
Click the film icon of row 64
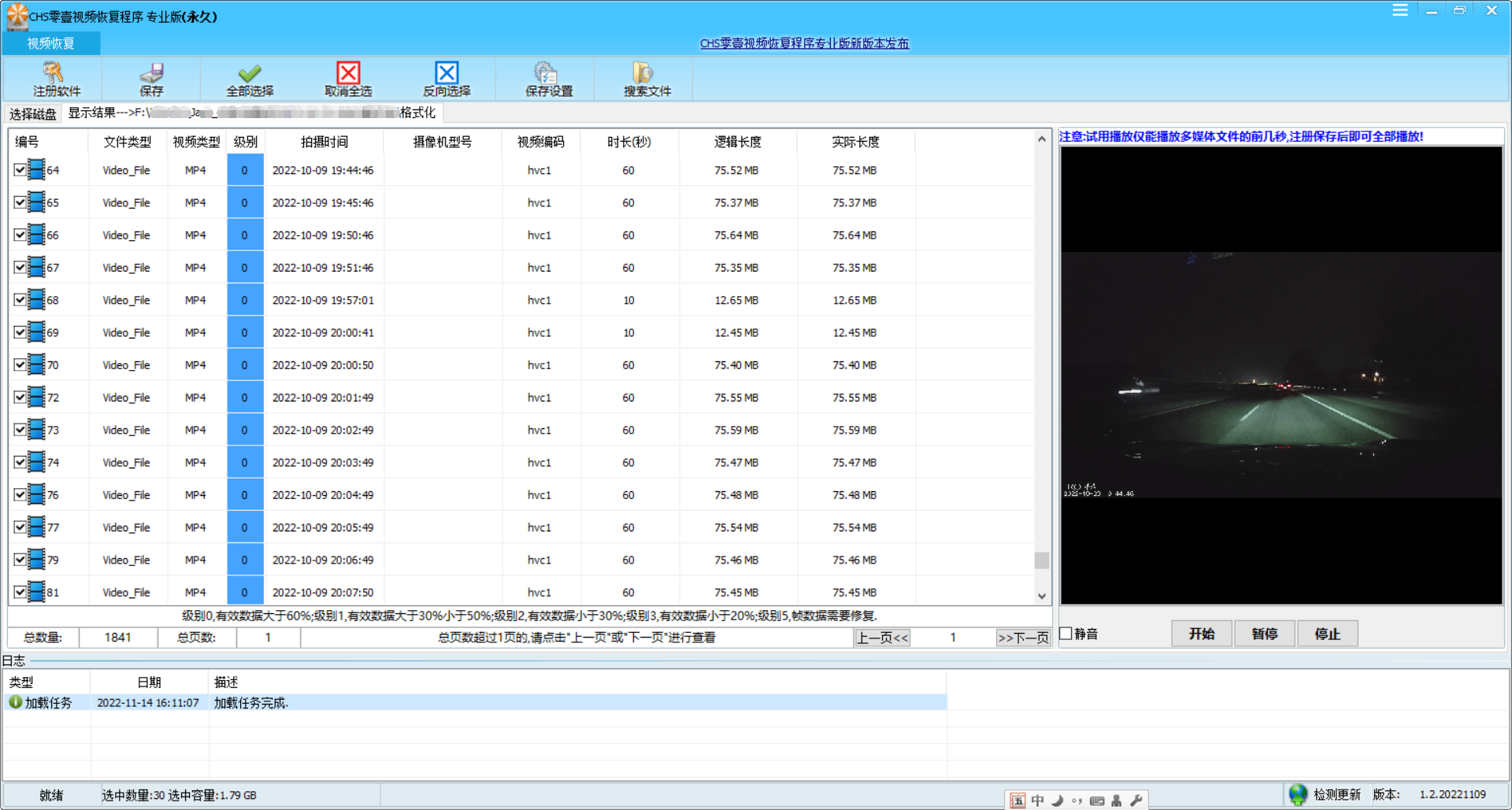tap(36, 170)
